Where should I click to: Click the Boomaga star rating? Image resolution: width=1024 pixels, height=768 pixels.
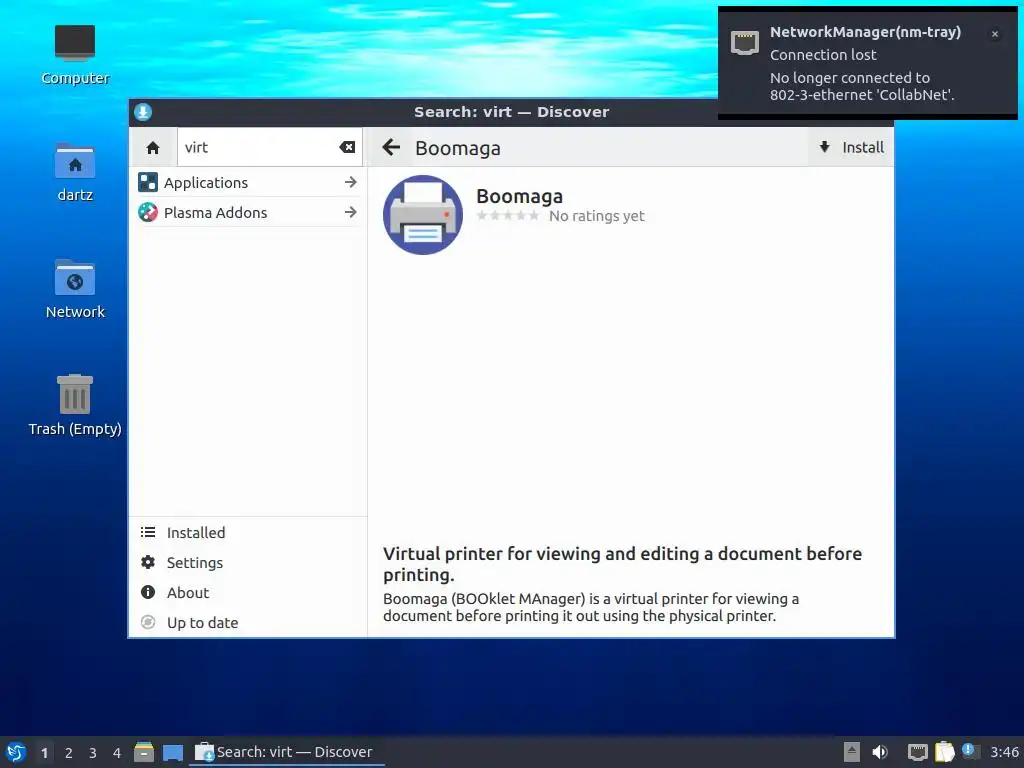(508, 216)
